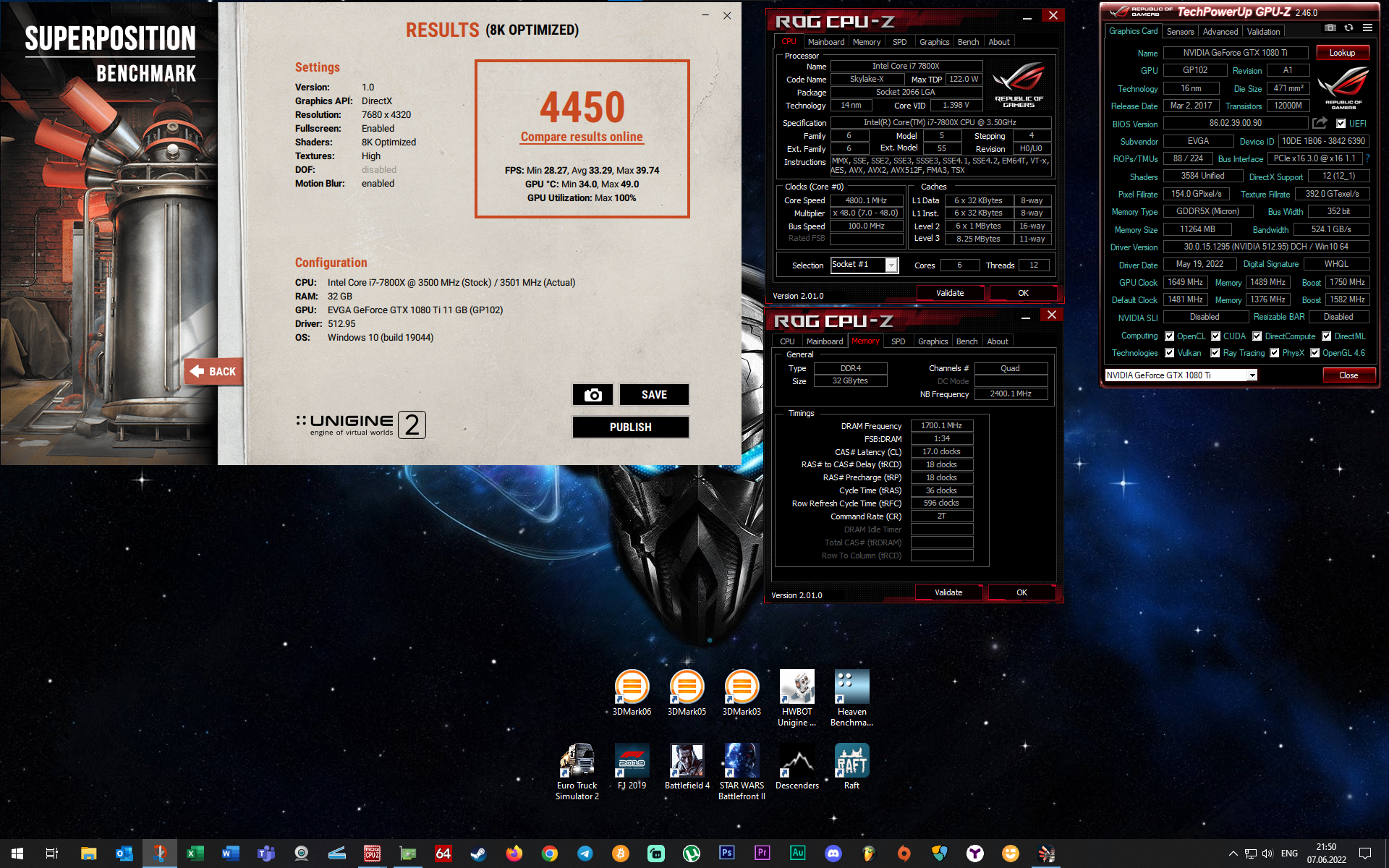This screenshot has width=1389, height=868.
Task: Open the Descenders desktop shortcut
Action: (797, 767)
